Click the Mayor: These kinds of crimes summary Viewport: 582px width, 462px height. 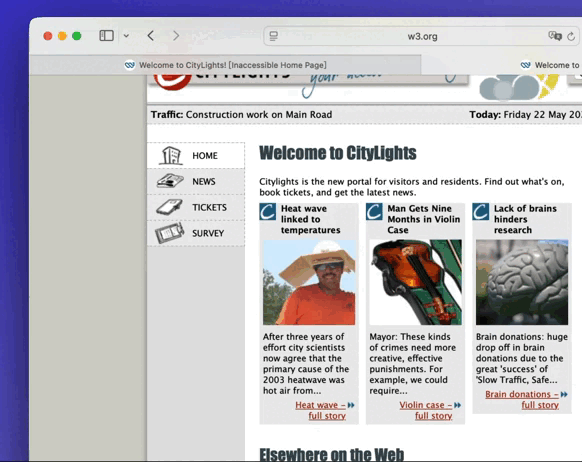[413, 364]
